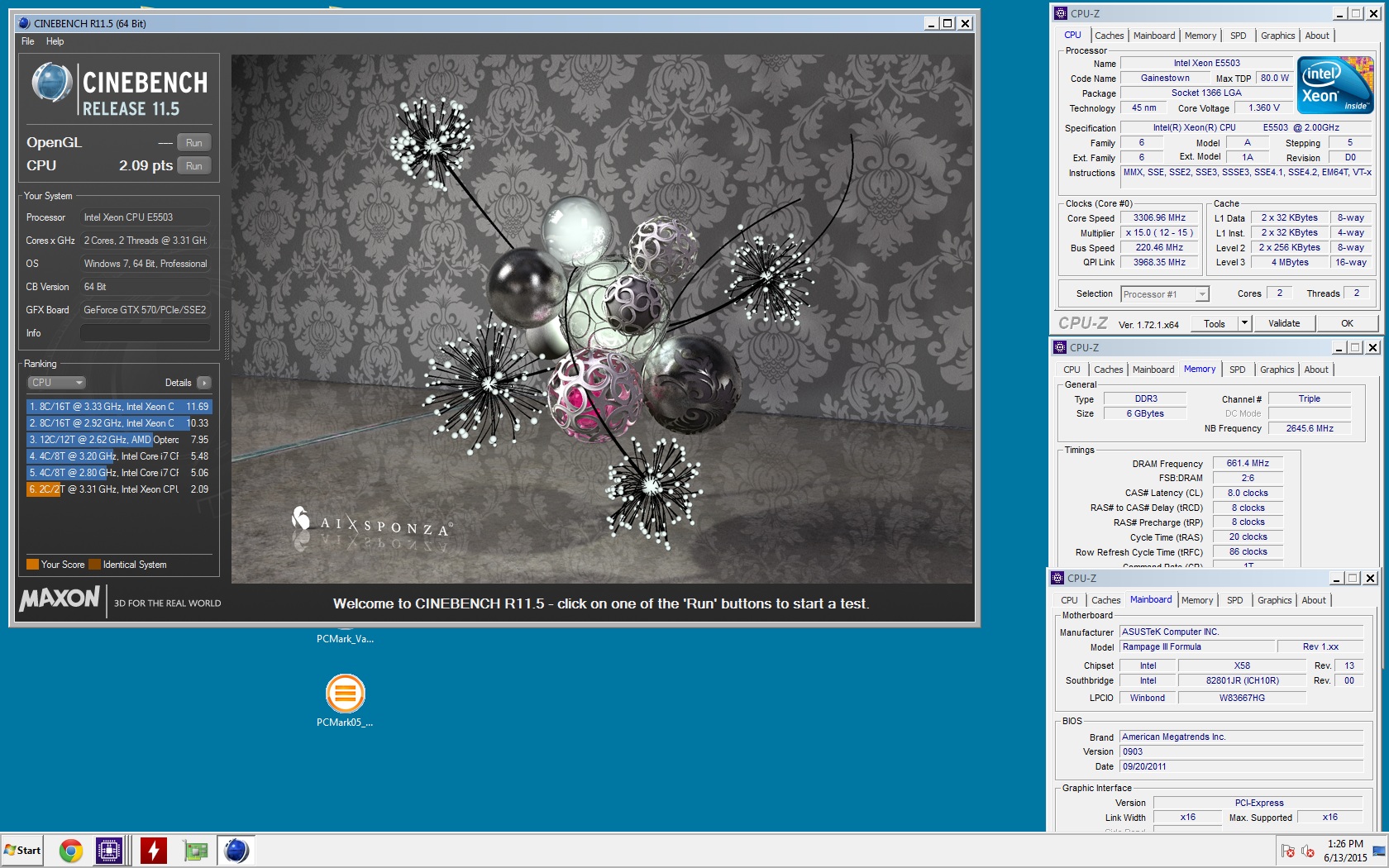Switch to CPU tab in Memory CPU-Z window

(x=1072, y=370)
